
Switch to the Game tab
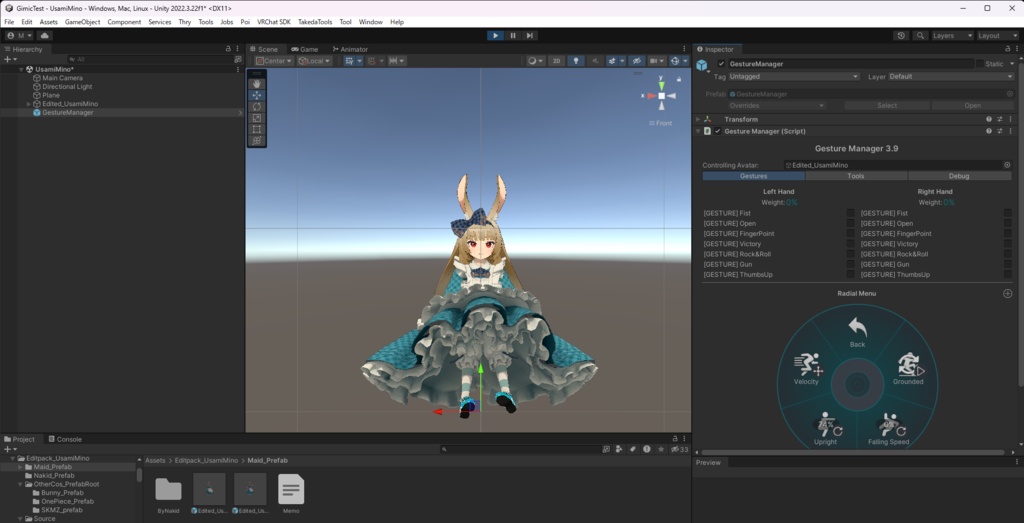pyautogui.click(x=304, y=49)
